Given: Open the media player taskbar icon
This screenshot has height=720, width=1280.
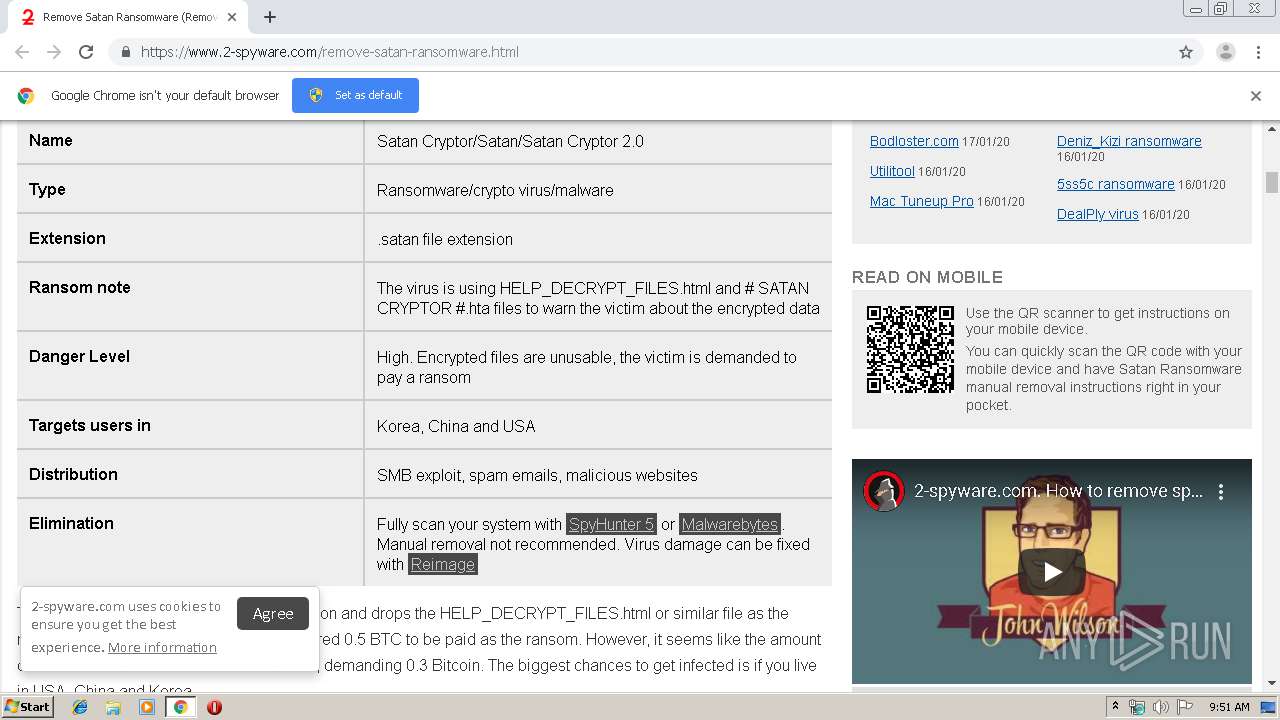Looking at the screenshot, I should (147, 707).
